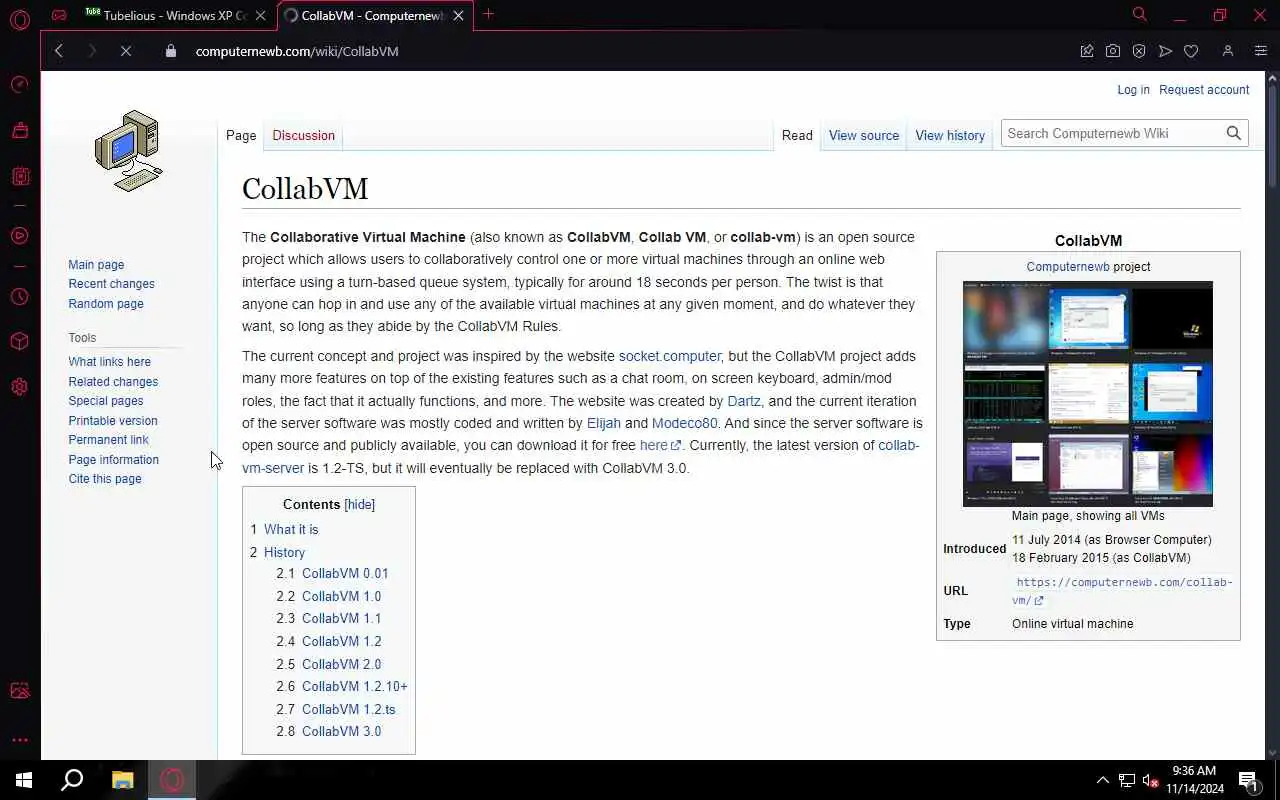Screen dimensions: 1280x800
Task: Open Printable version link
Action: click(113, 421)
